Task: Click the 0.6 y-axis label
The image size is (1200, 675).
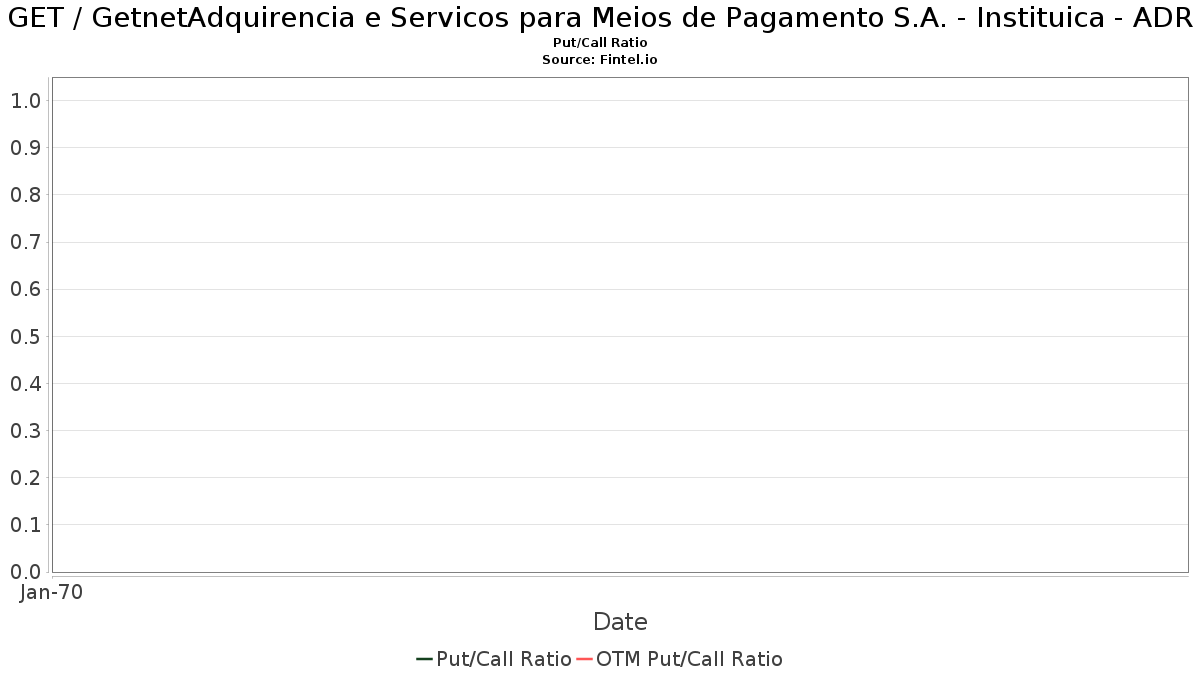Action: tap(25, 289)
